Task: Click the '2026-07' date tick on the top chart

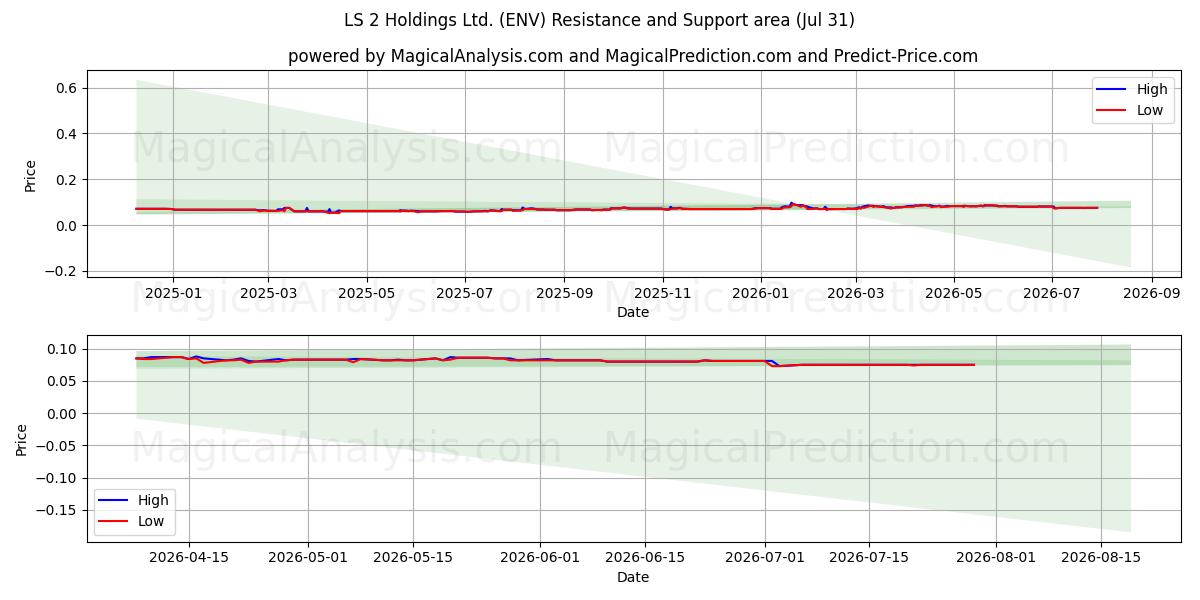Action: click(1052, 294)
